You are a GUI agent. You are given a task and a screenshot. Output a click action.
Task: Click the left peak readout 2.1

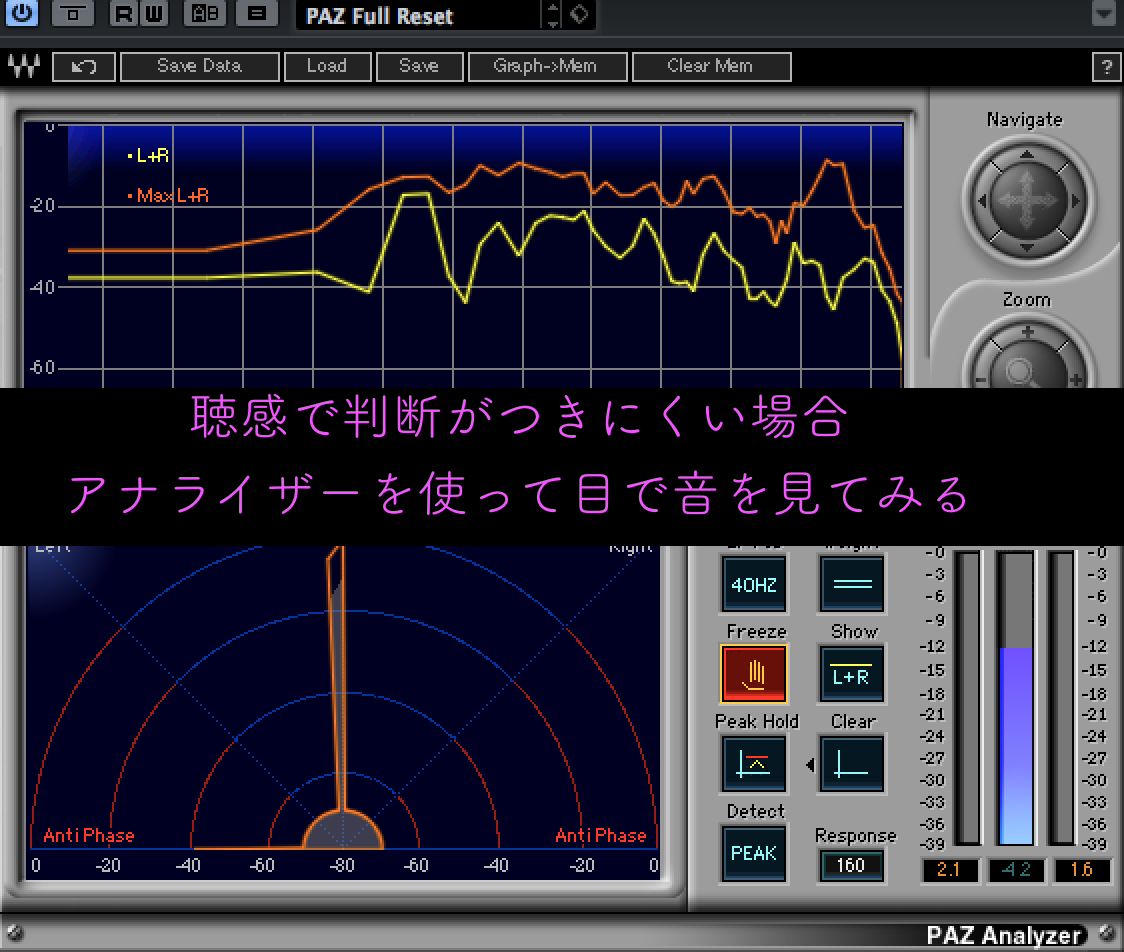(x=950, y=870)
